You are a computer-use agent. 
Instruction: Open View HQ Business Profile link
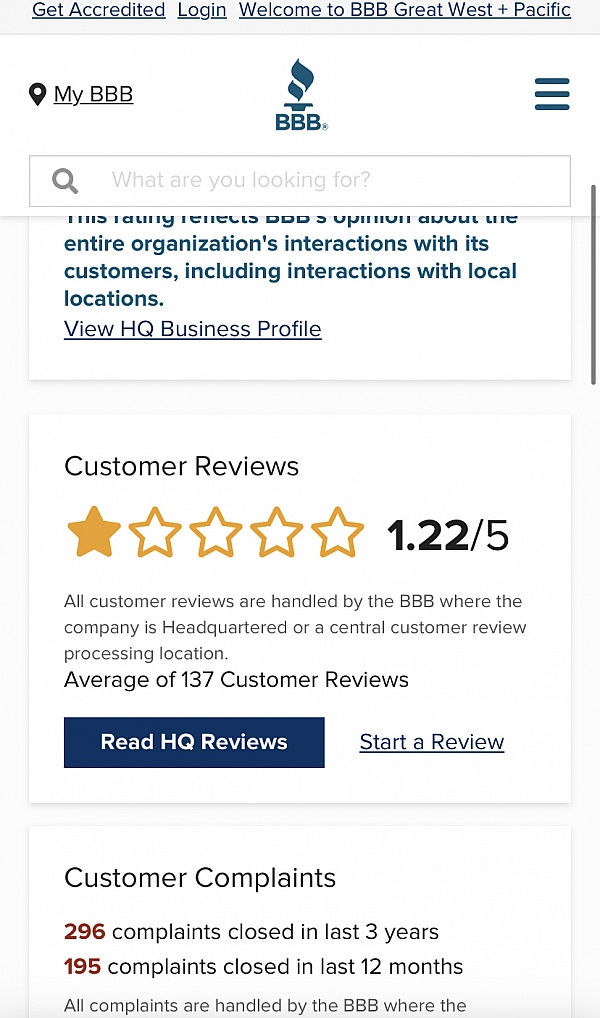tap(193, 329)
